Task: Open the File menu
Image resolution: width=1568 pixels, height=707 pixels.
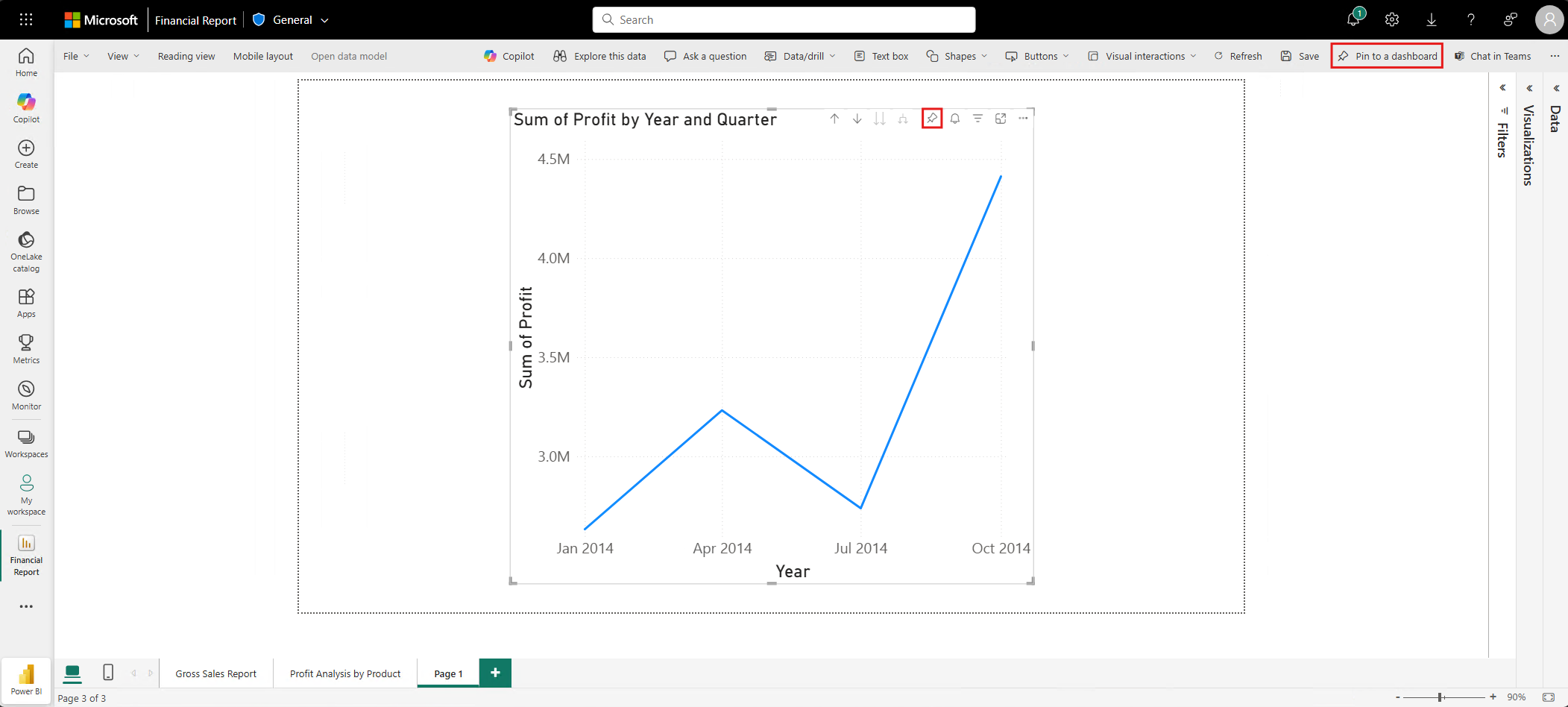Action: point(75,56)
